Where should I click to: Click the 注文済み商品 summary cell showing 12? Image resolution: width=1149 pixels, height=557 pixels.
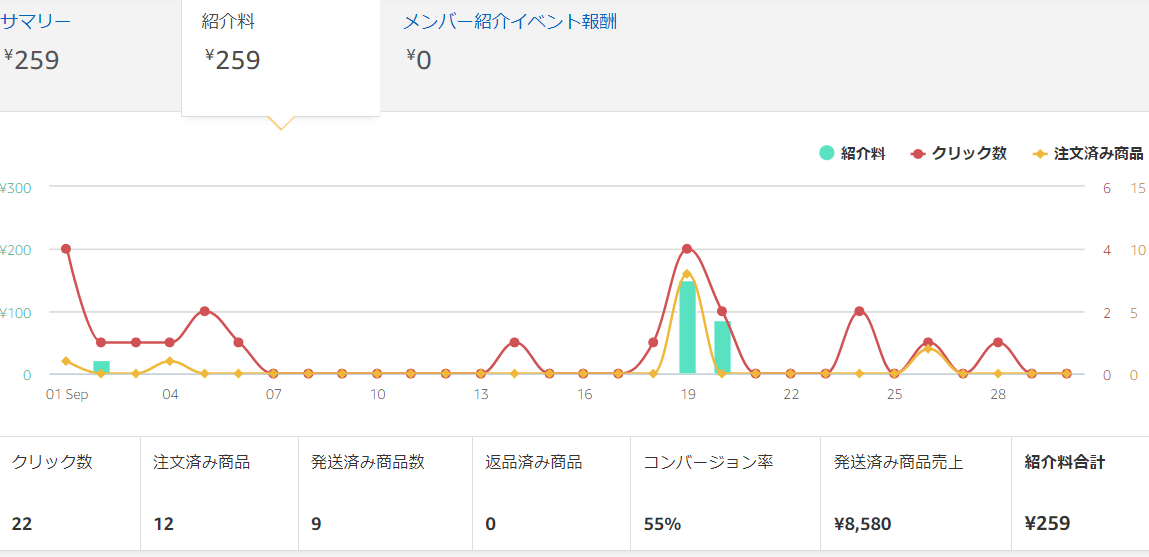click(x=219, y=493)
